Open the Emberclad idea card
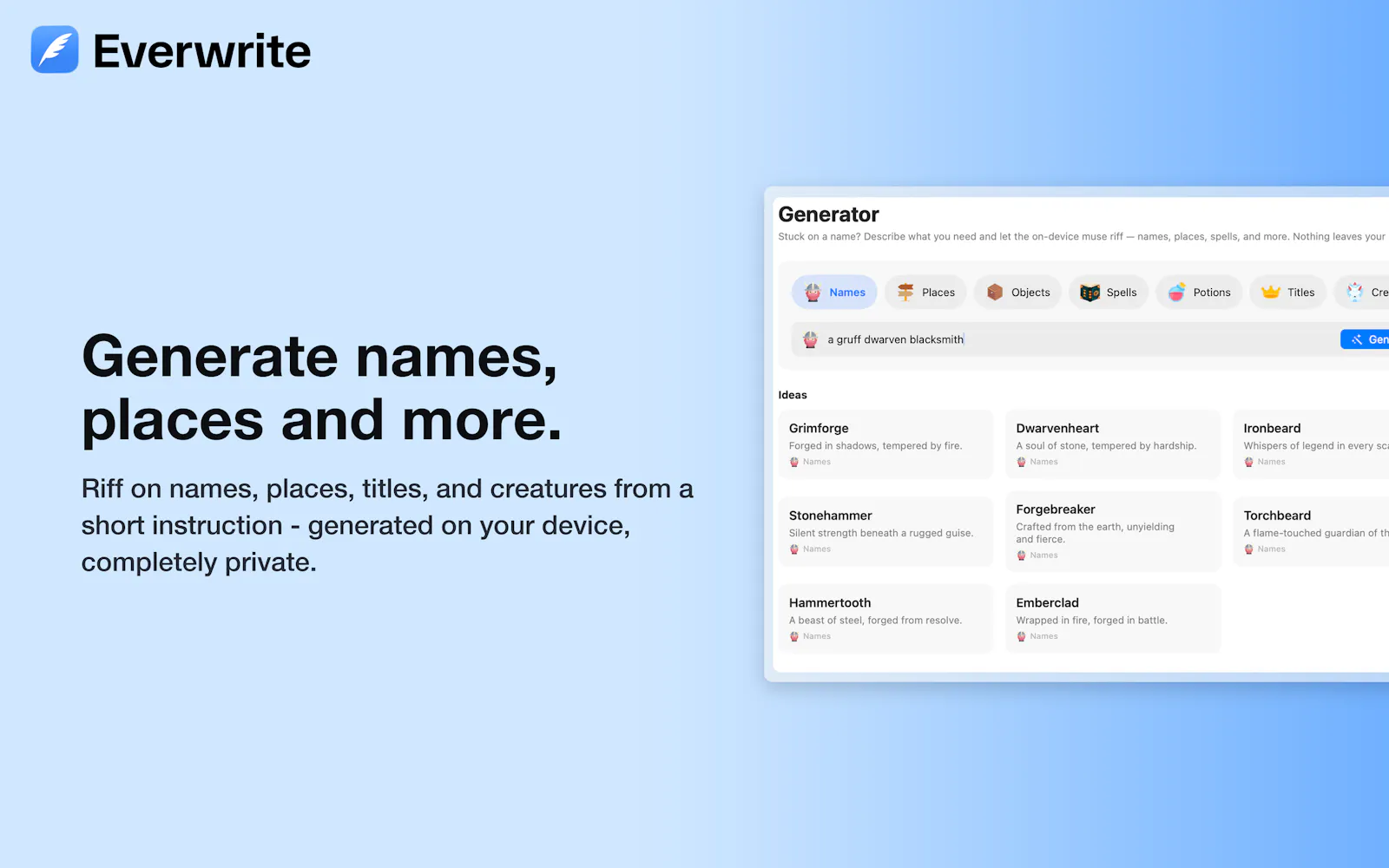The image size is (1389, 868). tap(1113, 619)
